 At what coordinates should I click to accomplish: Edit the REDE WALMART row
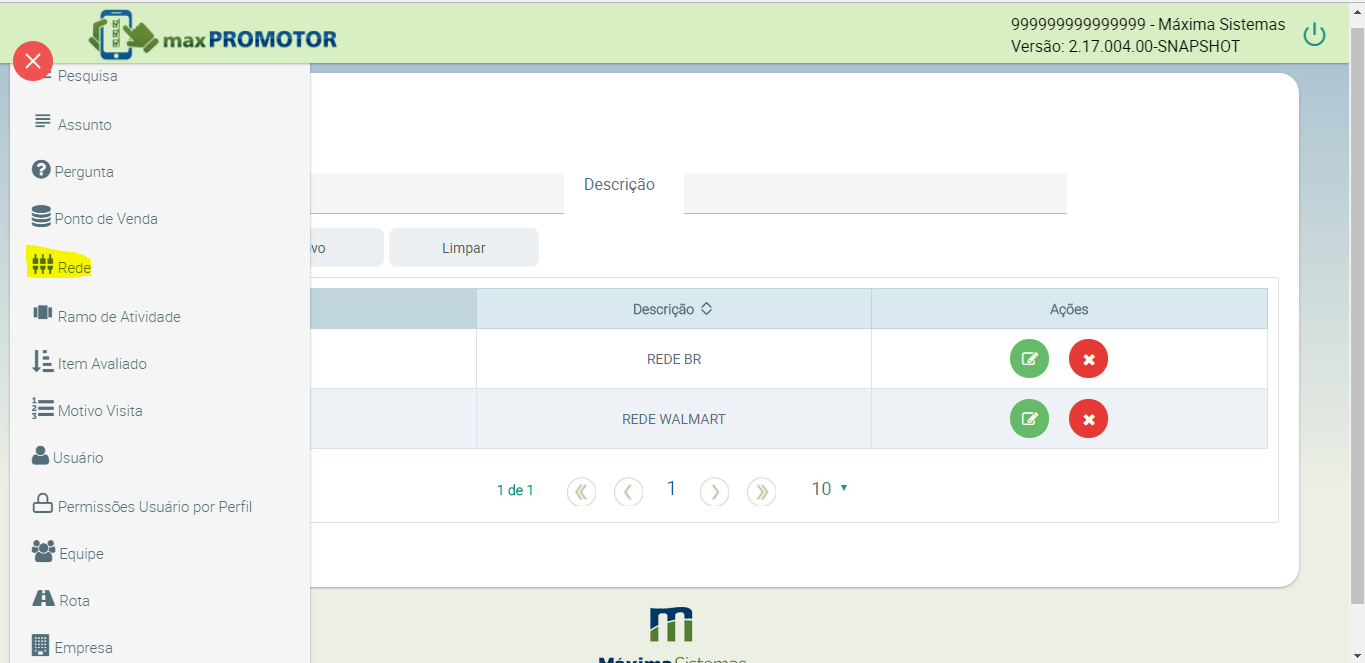[x=1029, y=419]
